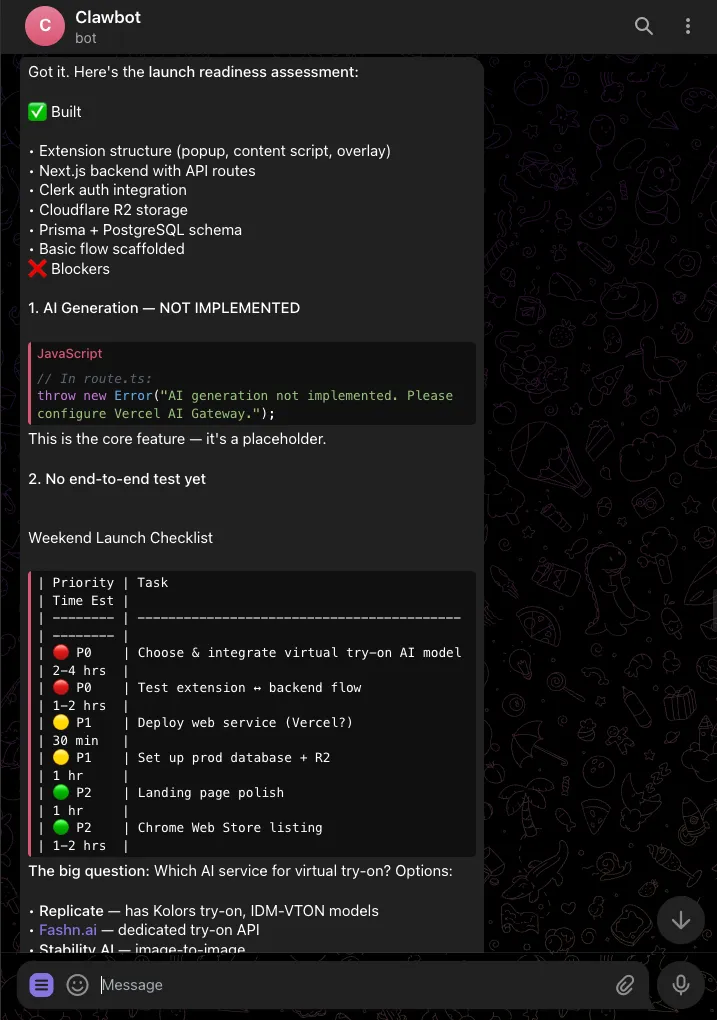
Task: Open the emoji picker
Action: point(77,985)
